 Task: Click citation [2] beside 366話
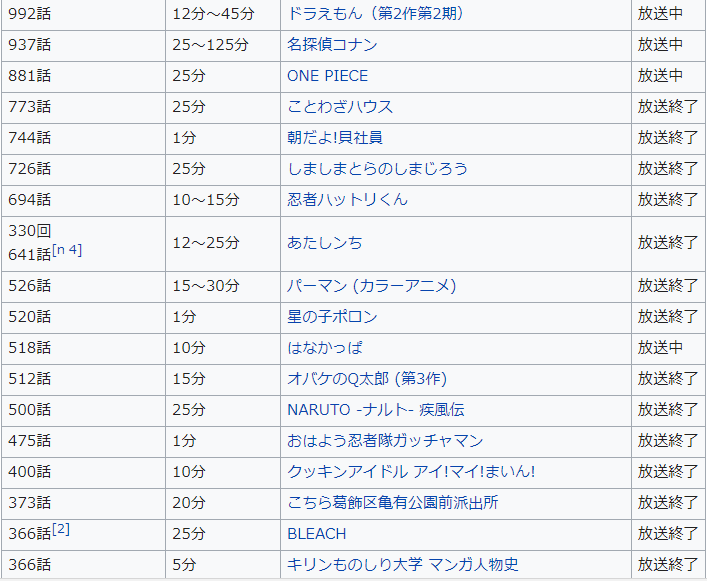[61, 529]
